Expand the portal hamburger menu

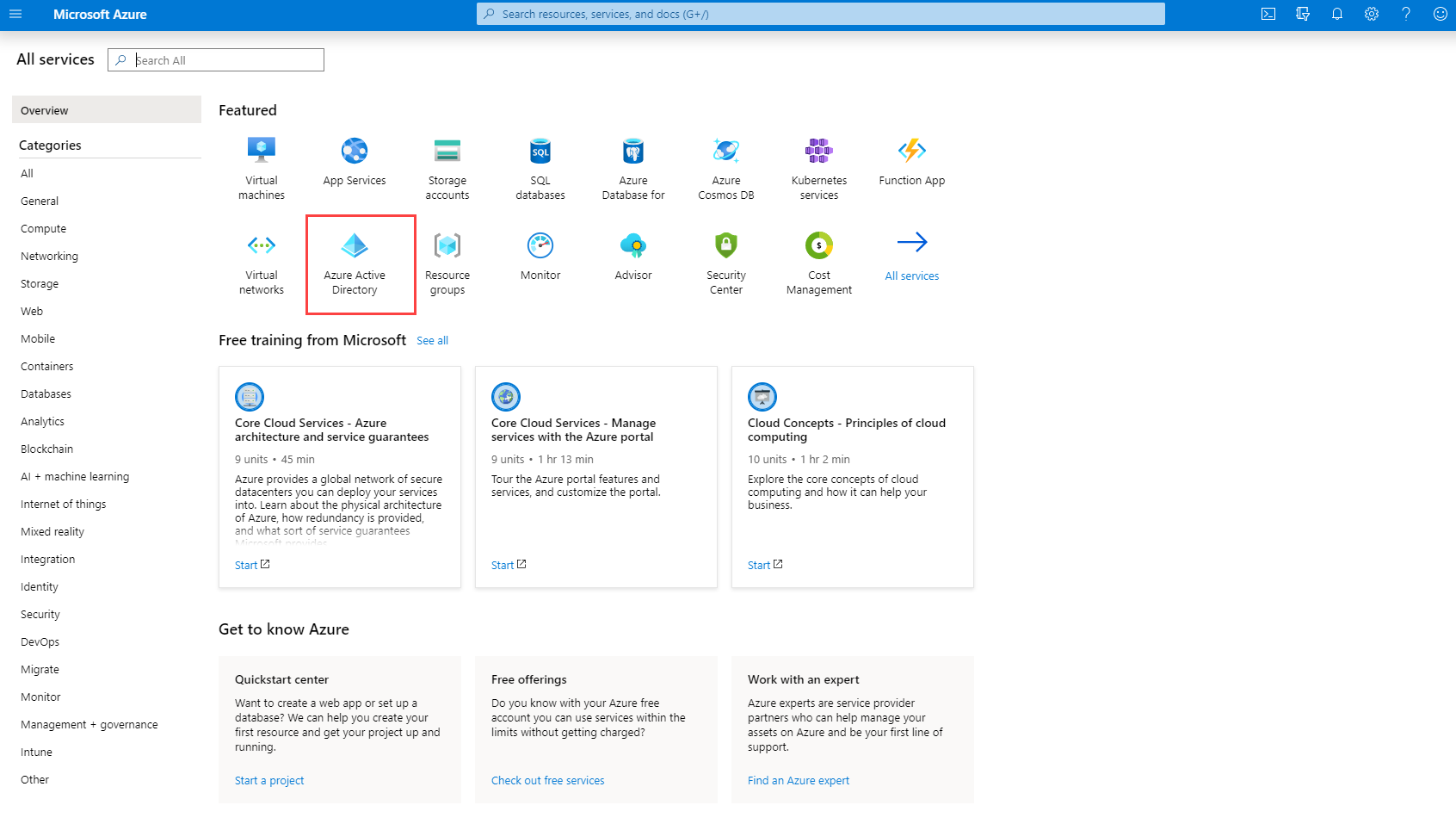[15, 14]
